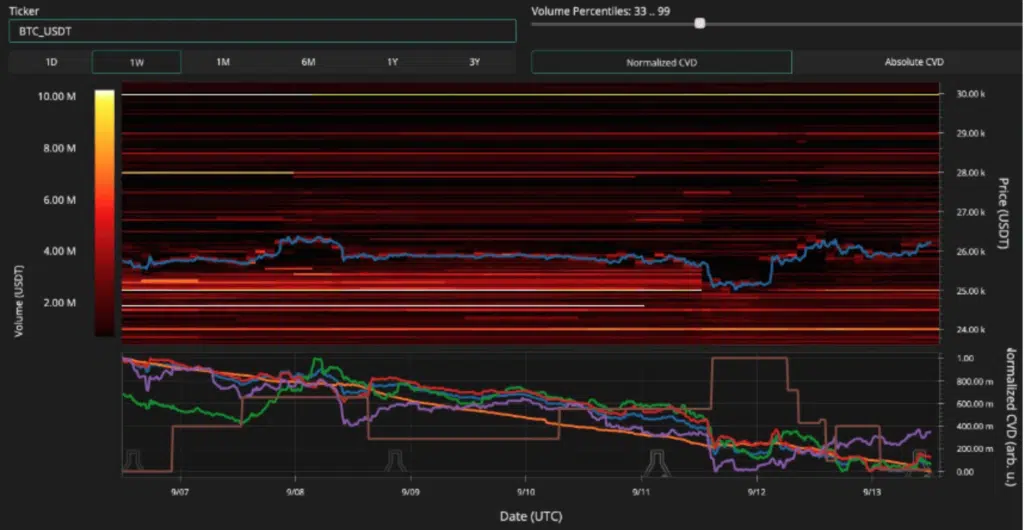Click the 6.00 M volume scale label
1024x530 pixels.
coord(59,200)
